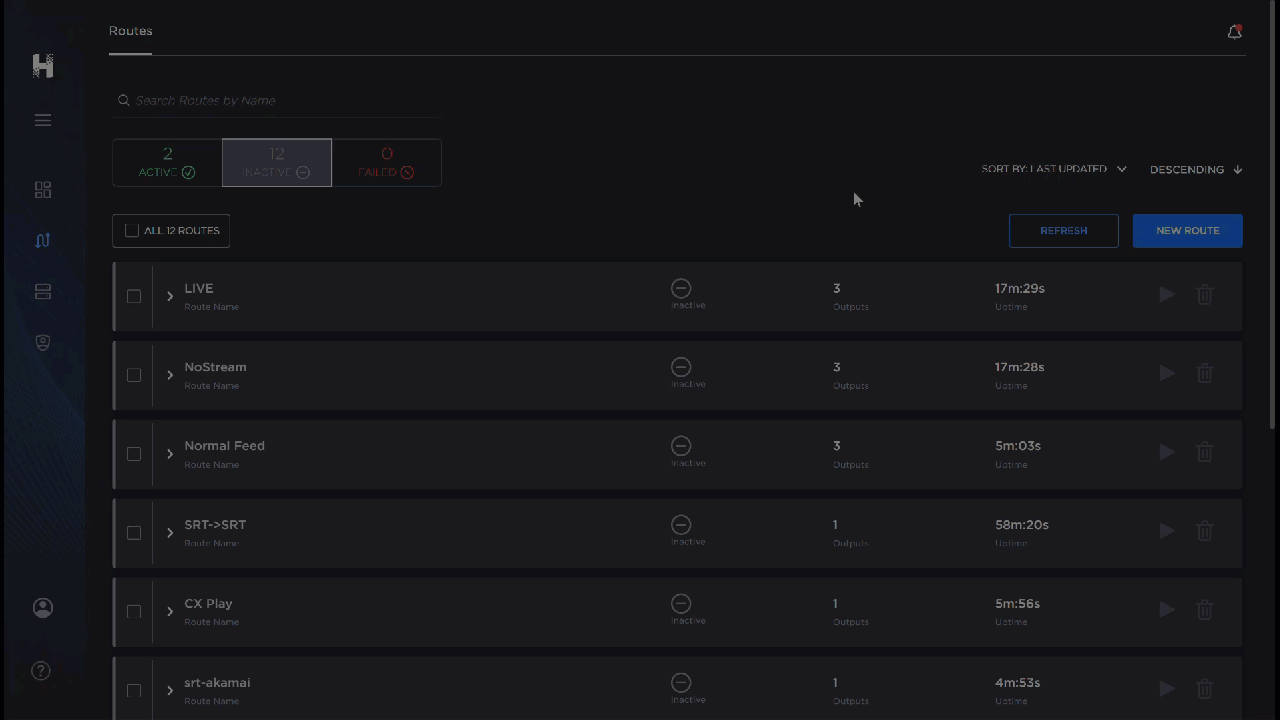Click the Search Routes by Name field
This screenshot has height=720, width=1280.
280,101
